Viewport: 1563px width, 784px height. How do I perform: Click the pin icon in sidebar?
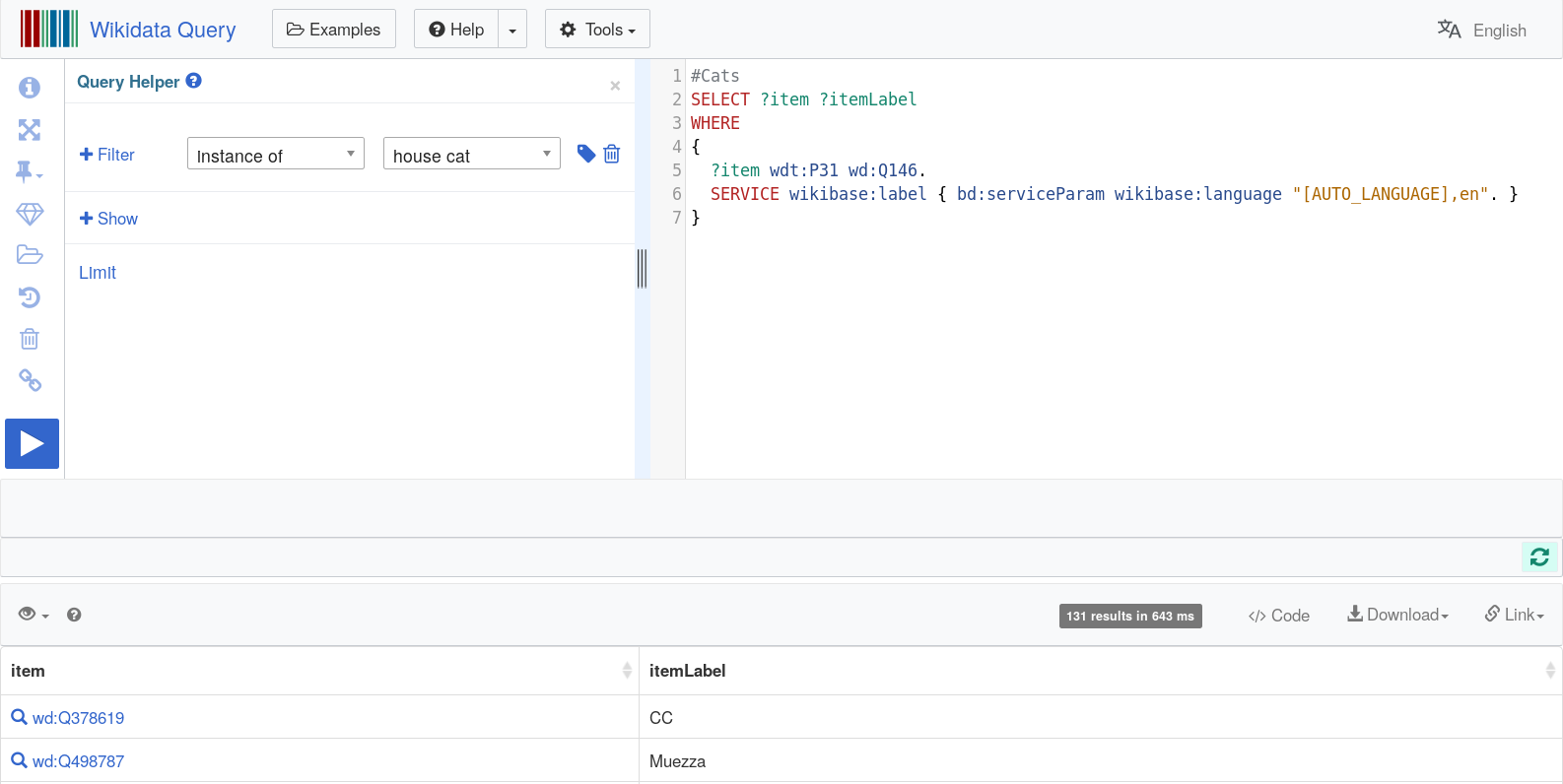coord(29,171)
